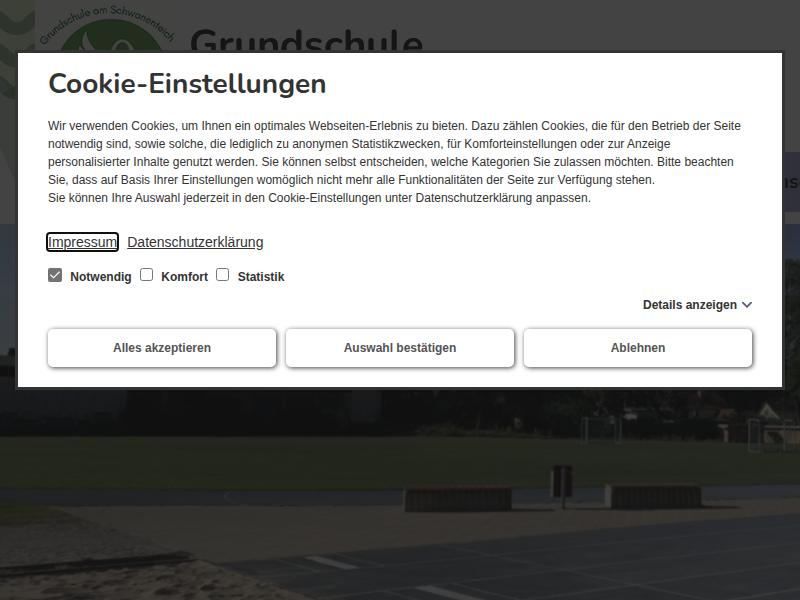Check the Statistik checkbox
800x600 pixels.
(223, 275)
